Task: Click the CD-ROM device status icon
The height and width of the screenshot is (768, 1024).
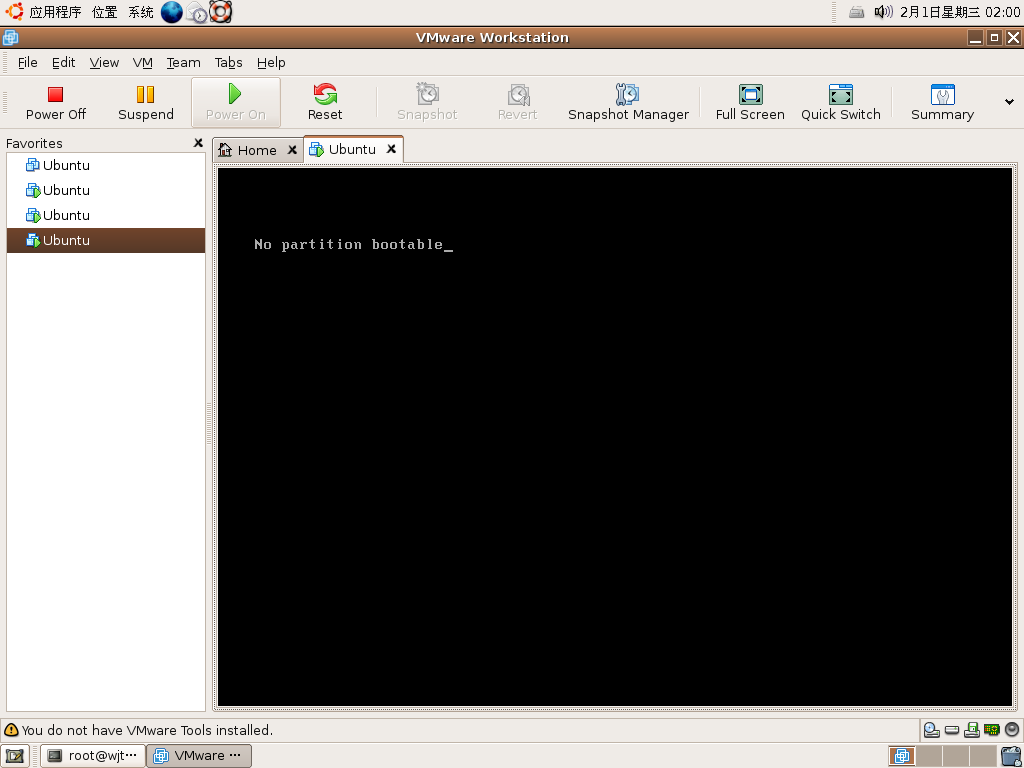Action: [x=931, y=729]
